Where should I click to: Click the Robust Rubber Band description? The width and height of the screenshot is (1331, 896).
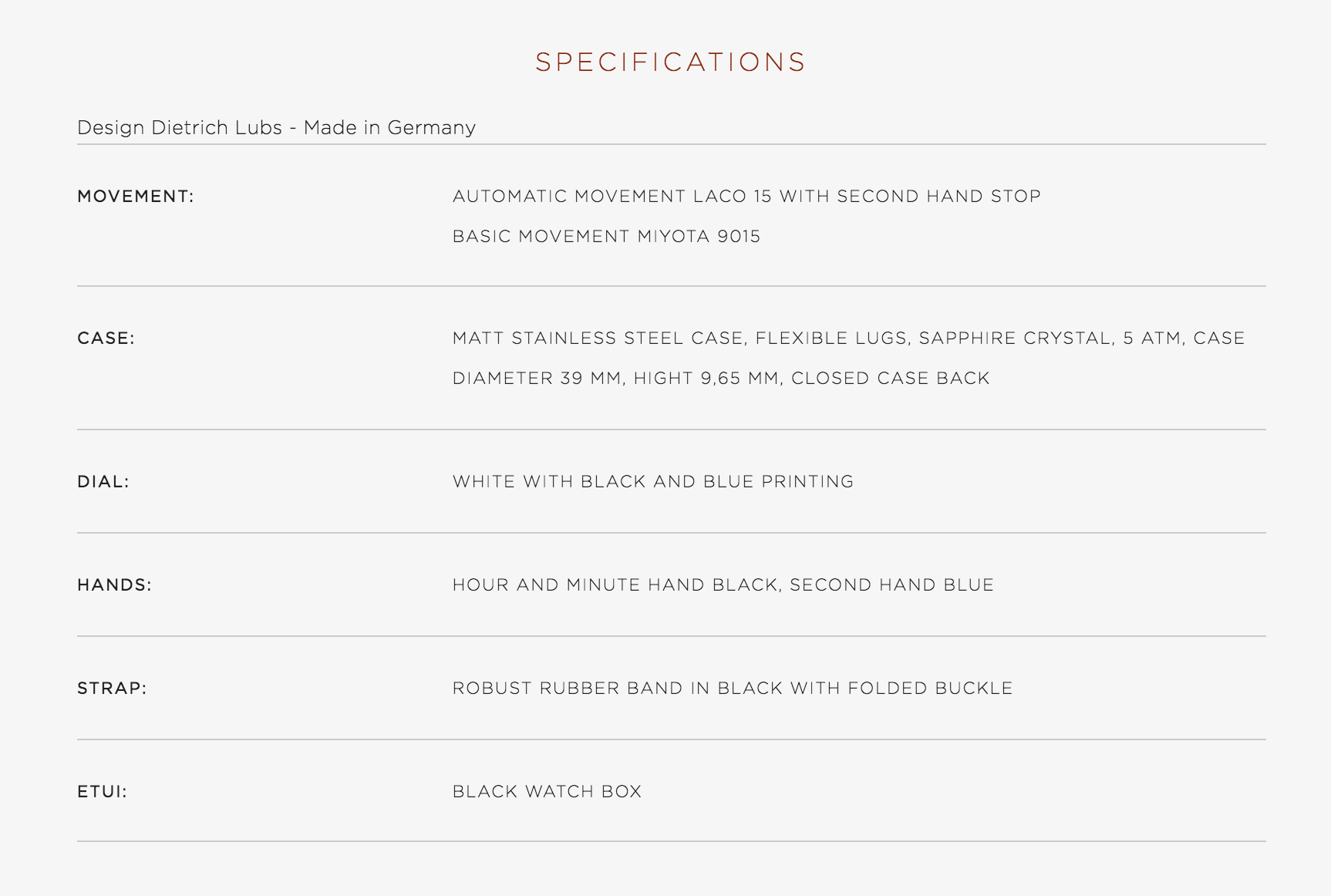[x=733, y=689]
